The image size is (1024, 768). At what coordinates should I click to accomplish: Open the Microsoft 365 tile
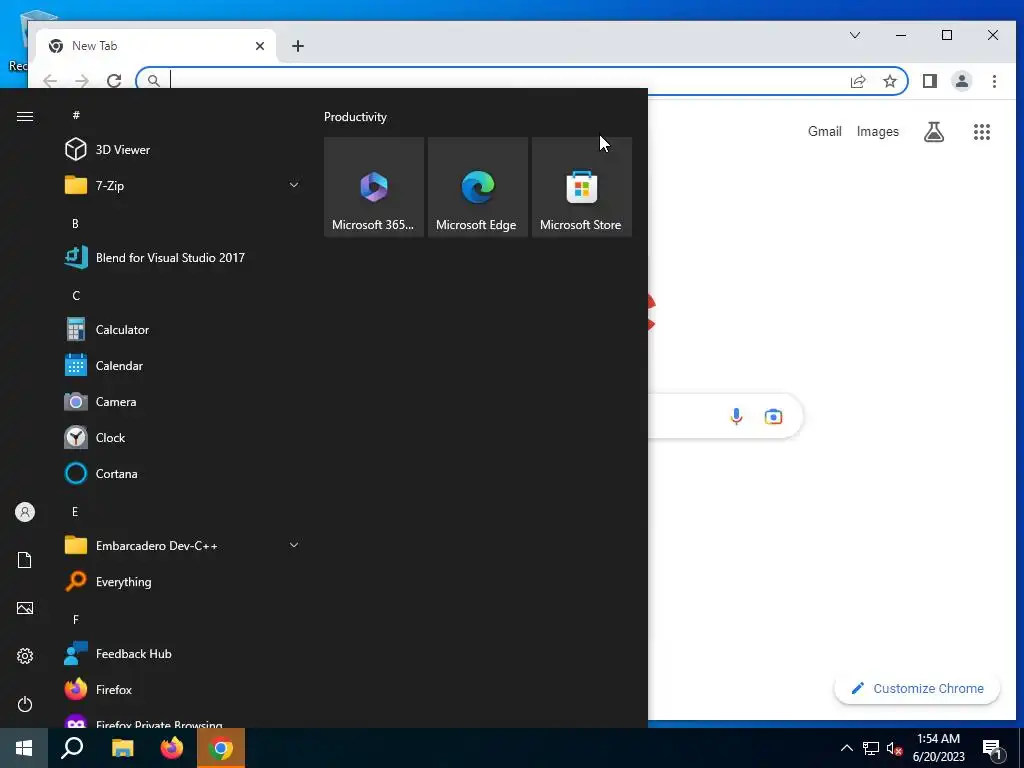374,187
